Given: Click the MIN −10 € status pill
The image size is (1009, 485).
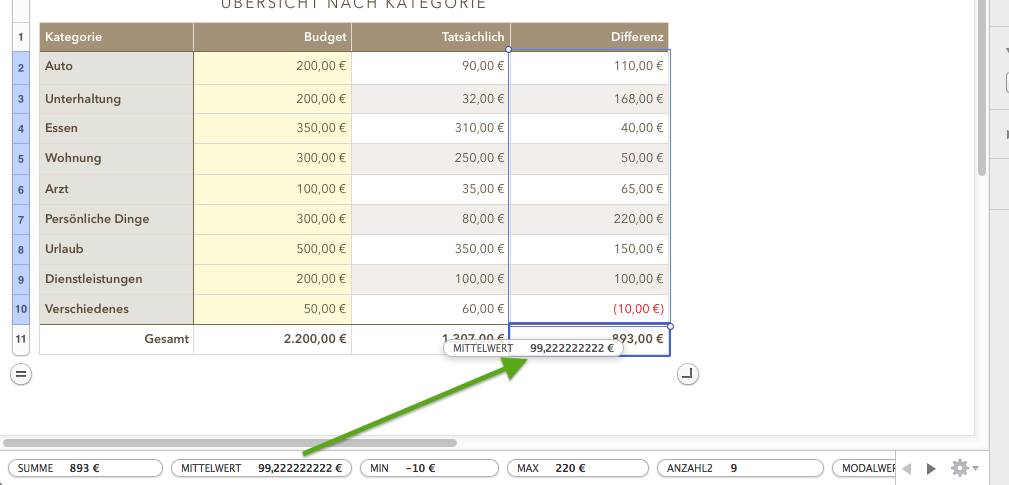Looking at the screenshot, I should tap(429, 468).
